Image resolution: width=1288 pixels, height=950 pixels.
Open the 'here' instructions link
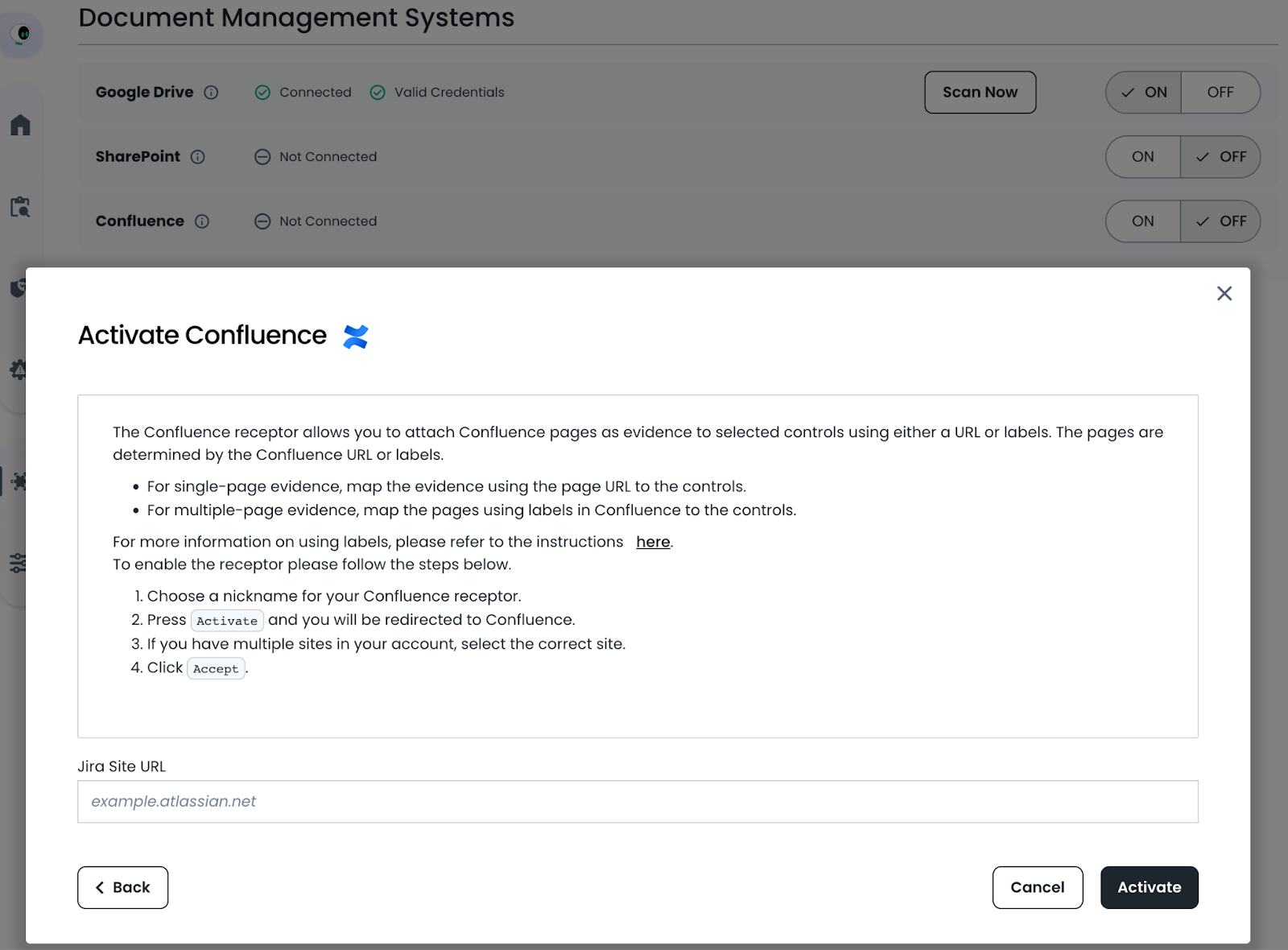coord(653,542)
